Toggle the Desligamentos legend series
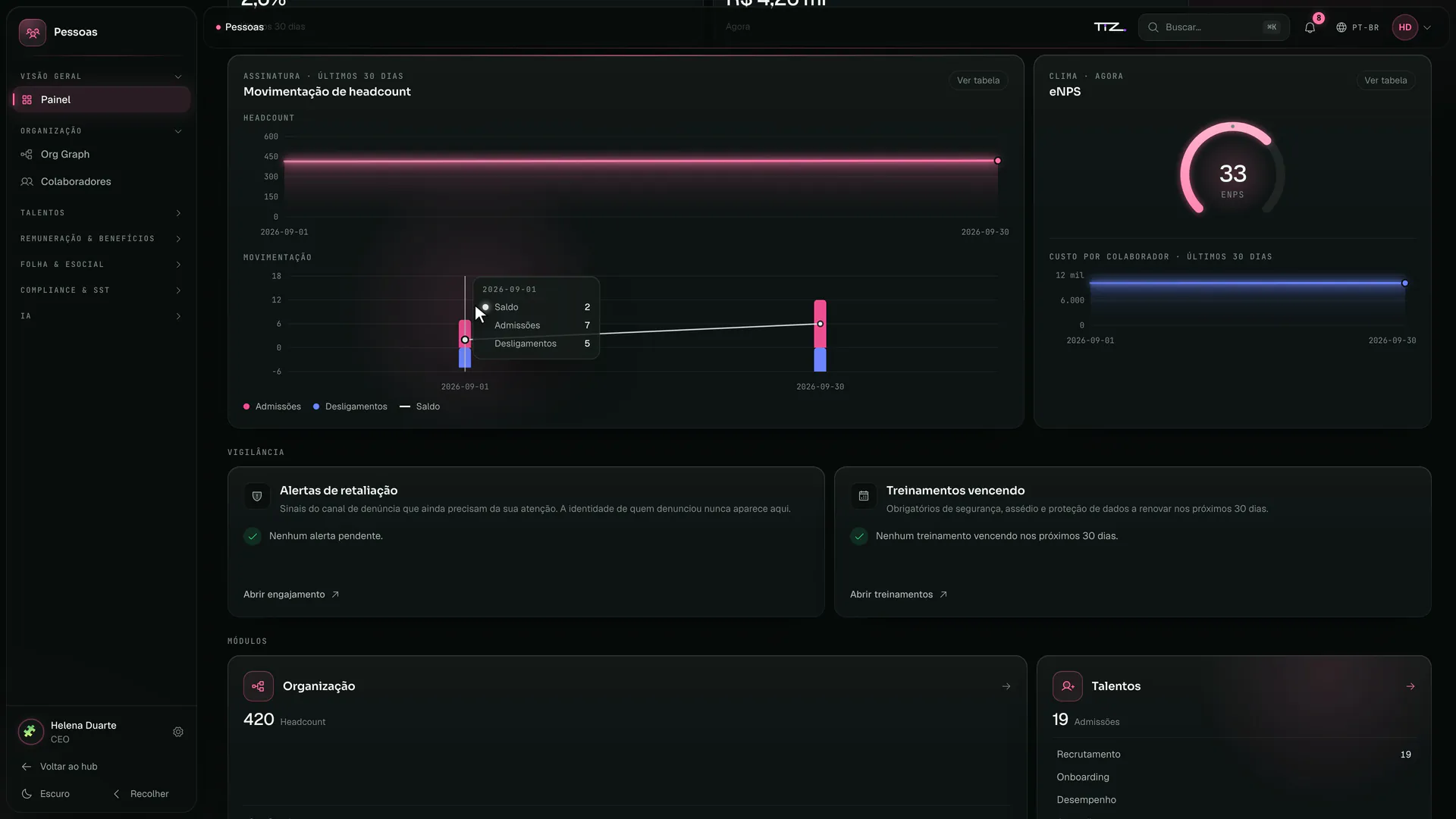 (x=350, y=406)
